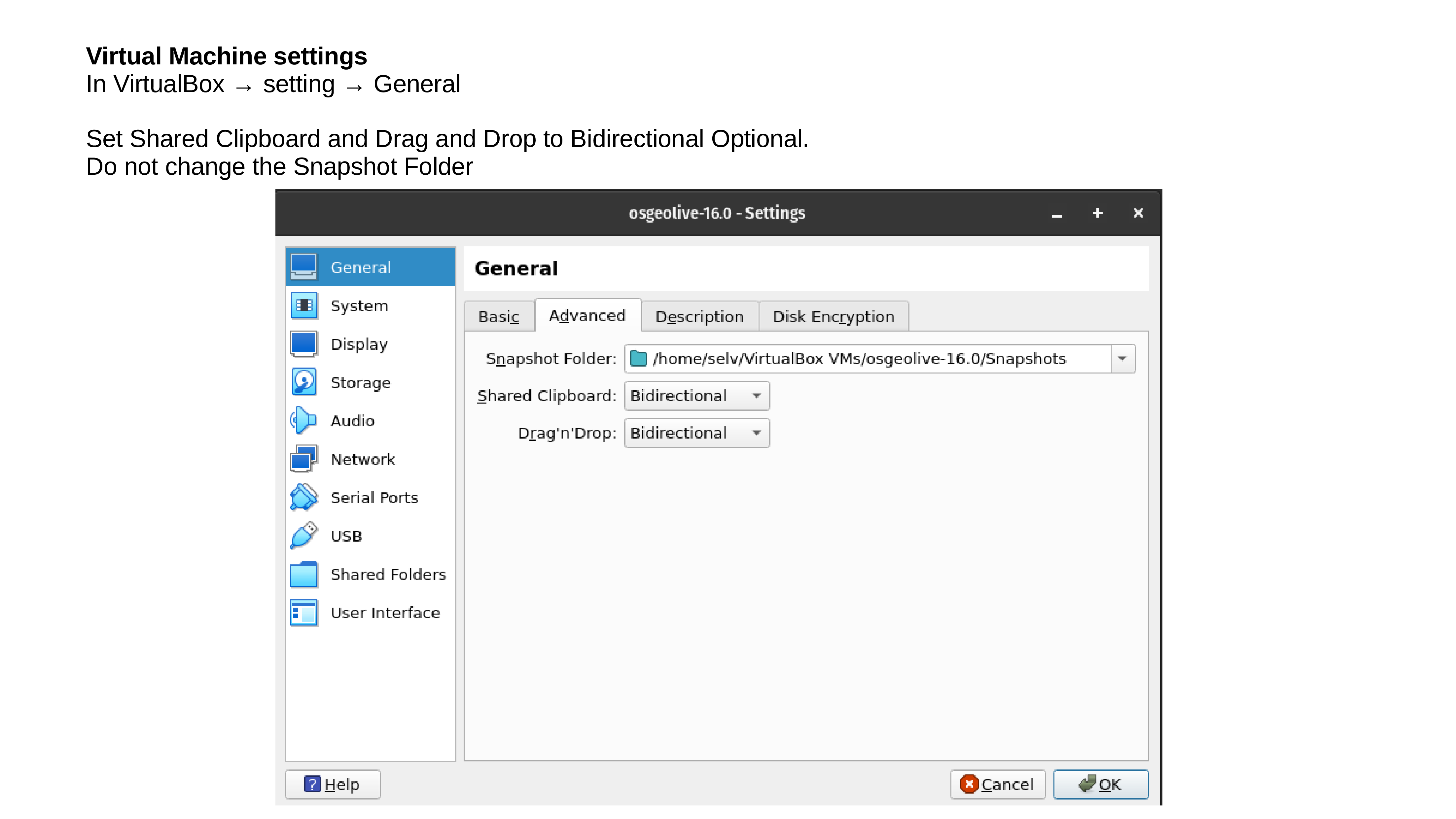Select the System settings label
The width and height of the screenshot is (1456, 819).
point(359,306)
